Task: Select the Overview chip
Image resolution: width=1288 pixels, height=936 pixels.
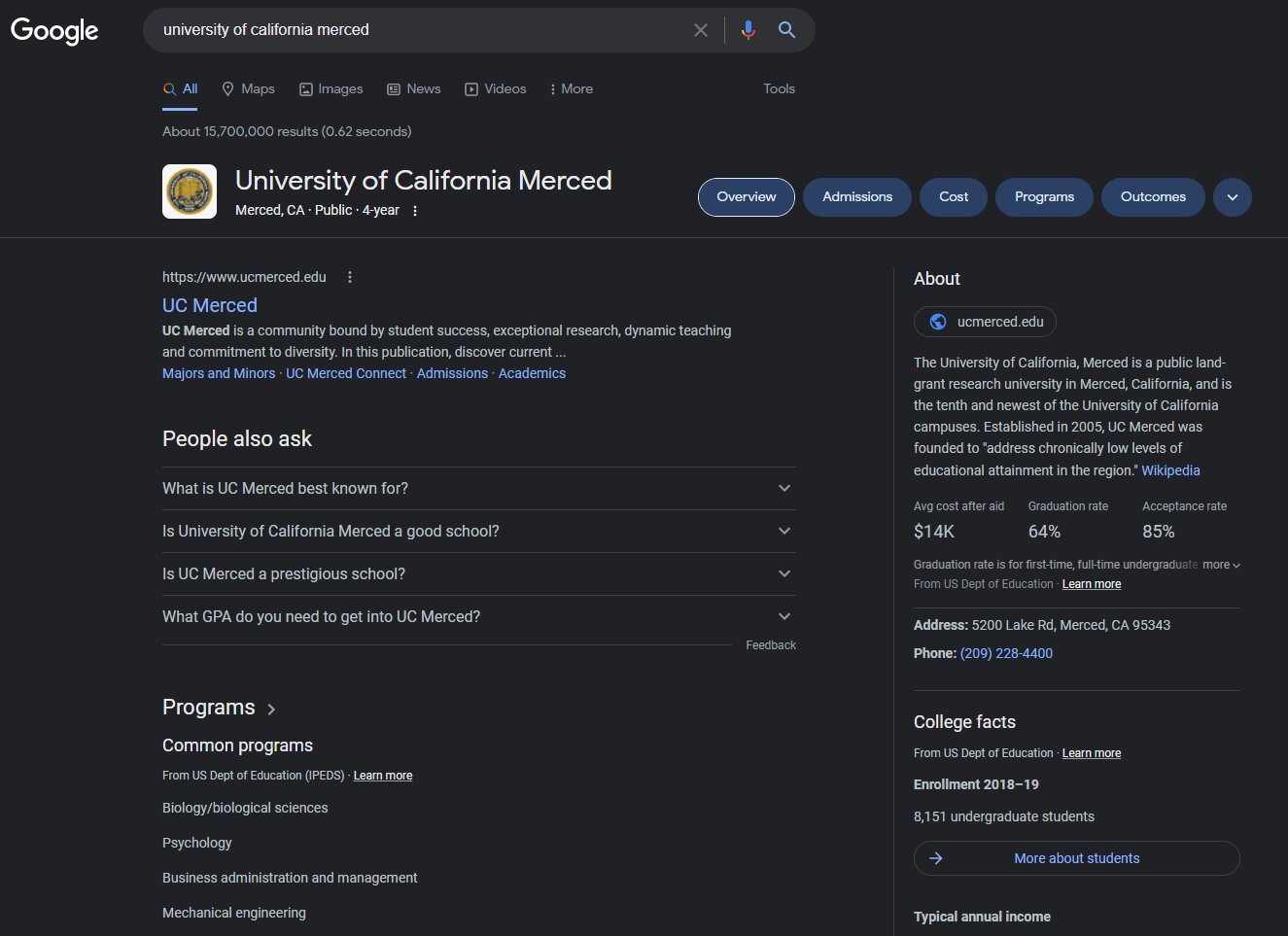Action: [x=747, y=197]
